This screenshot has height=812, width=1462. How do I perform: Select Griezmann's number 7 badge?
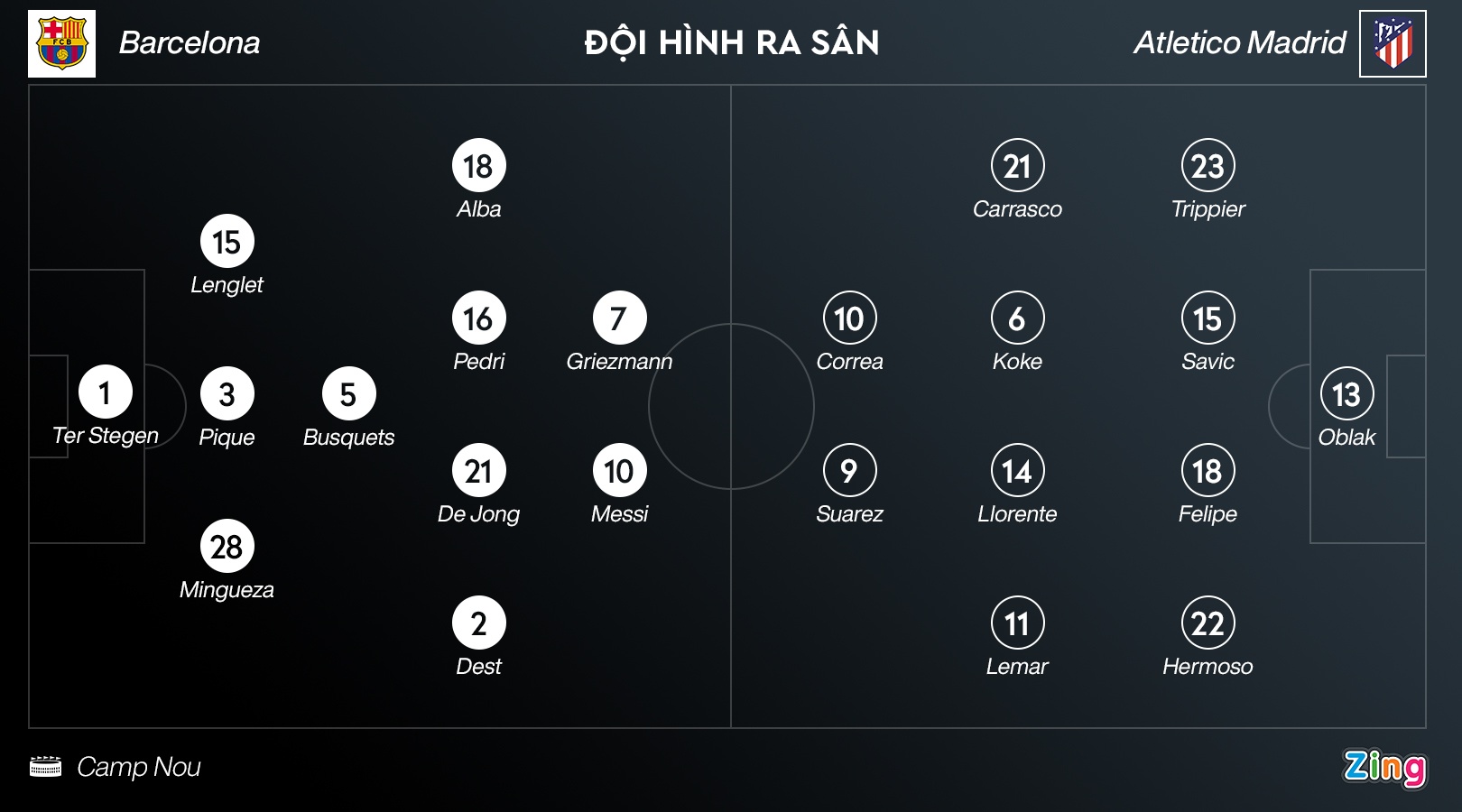619,318
